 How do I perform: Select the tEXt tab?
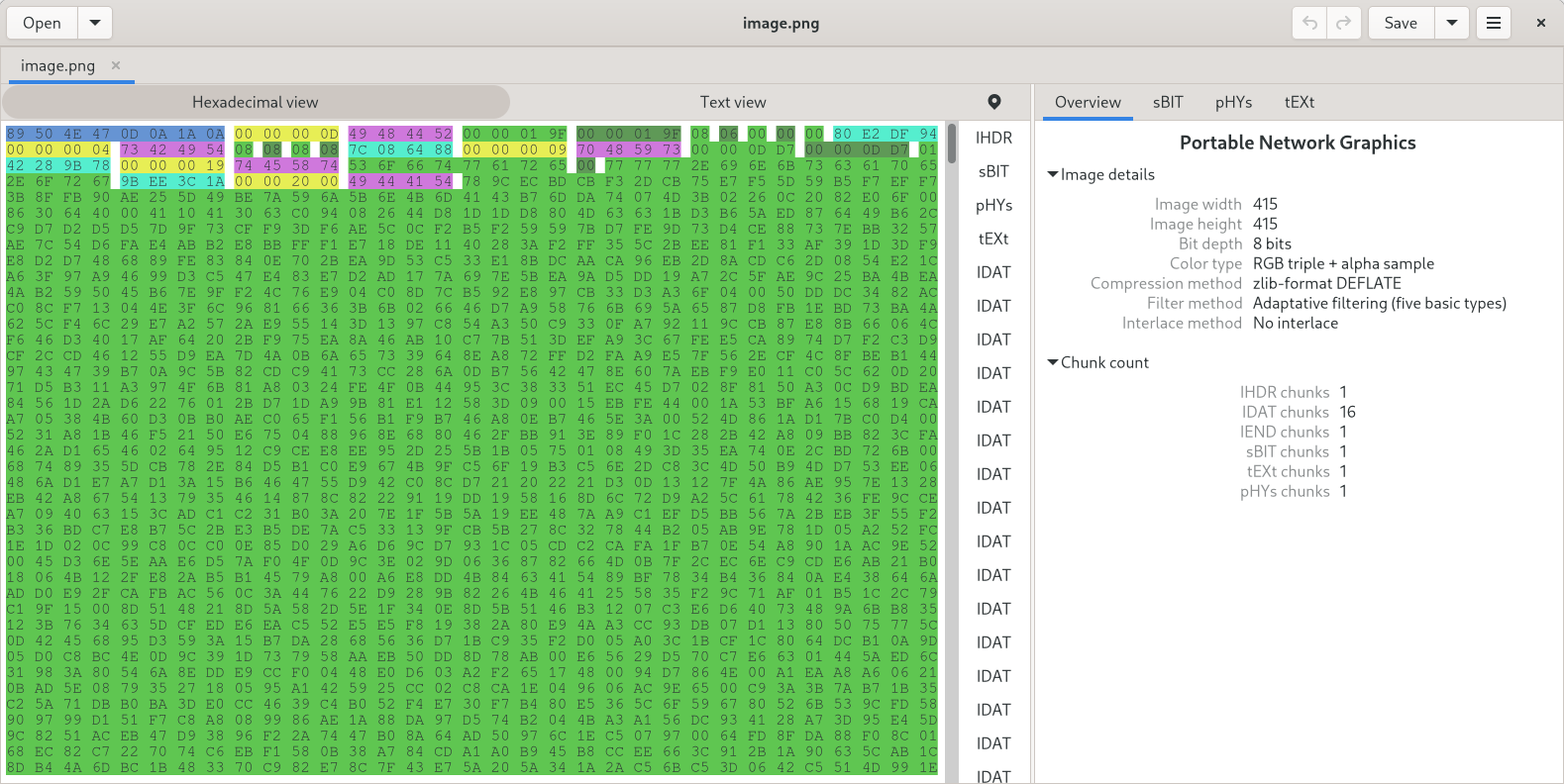(x=1300, y=102)
